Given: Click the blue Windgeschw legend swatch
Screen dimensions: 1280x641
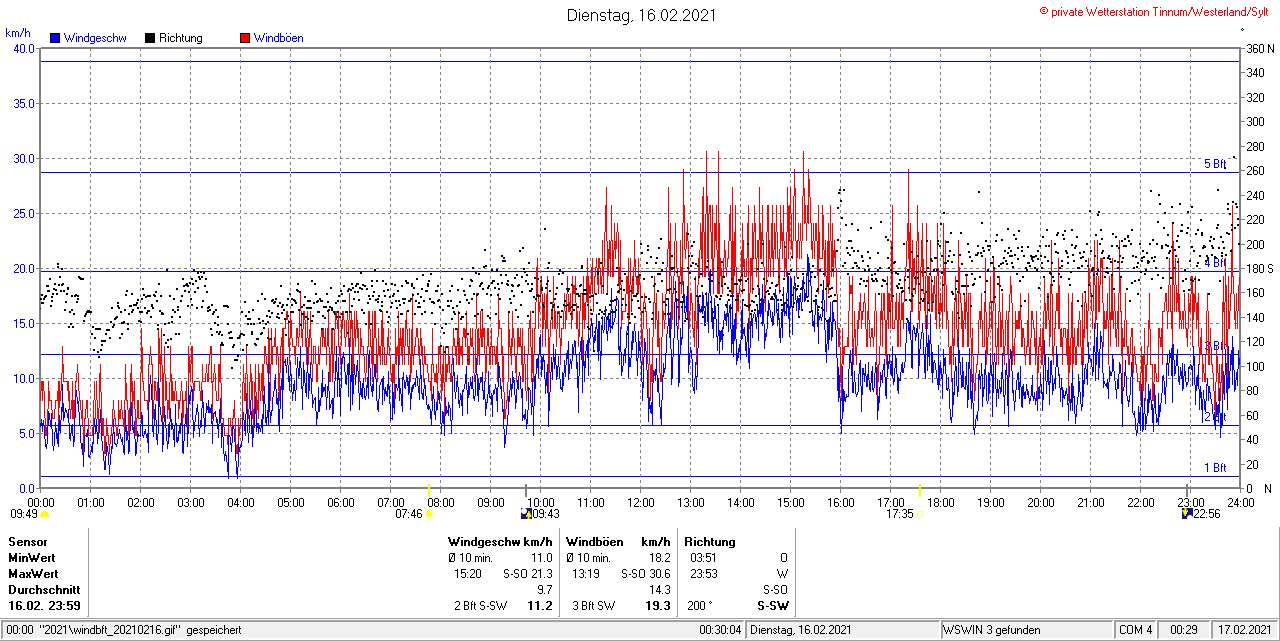Looking at the screenshot, I should click(56, 38).
